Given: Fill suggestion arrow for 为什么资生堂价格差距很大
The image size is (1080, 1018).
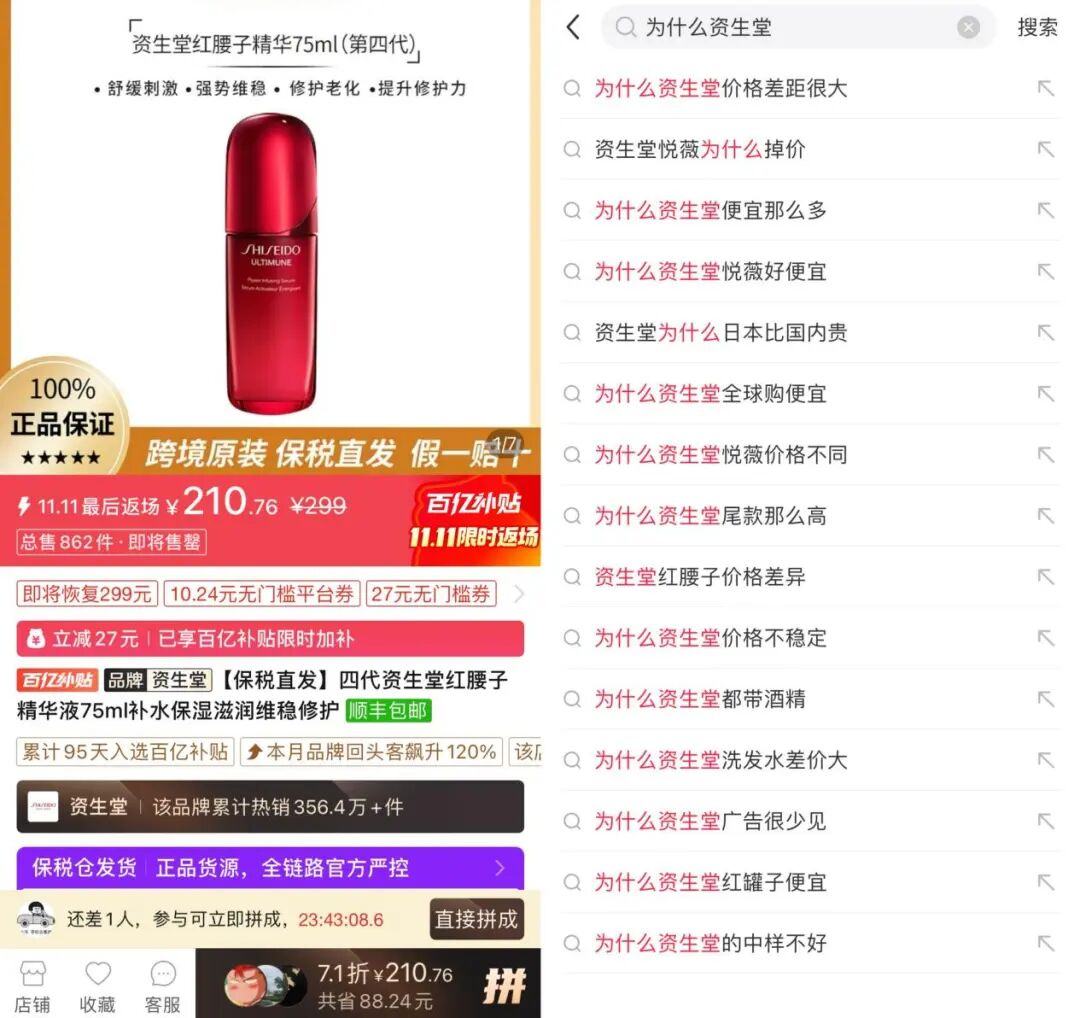Looking at the screenshot, I should [1046, 88].
